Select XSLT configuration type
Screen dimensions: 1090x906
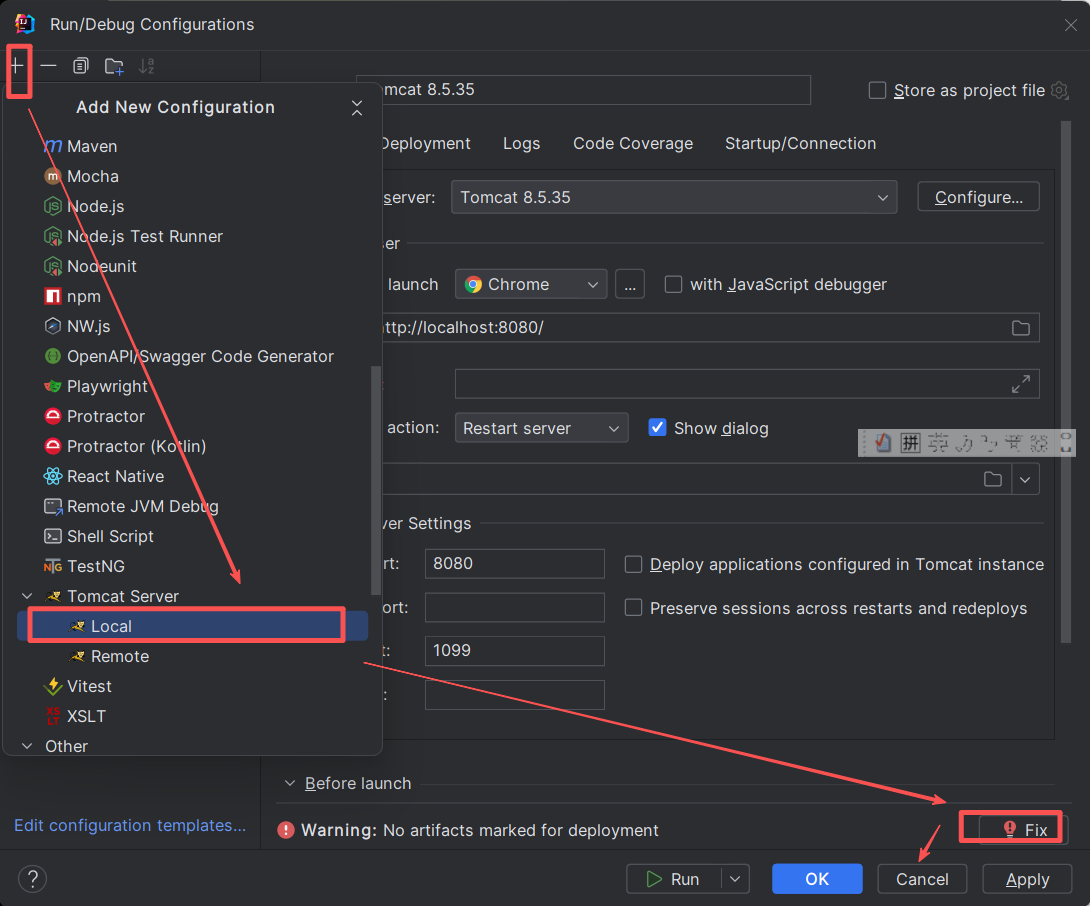(86, 715)
